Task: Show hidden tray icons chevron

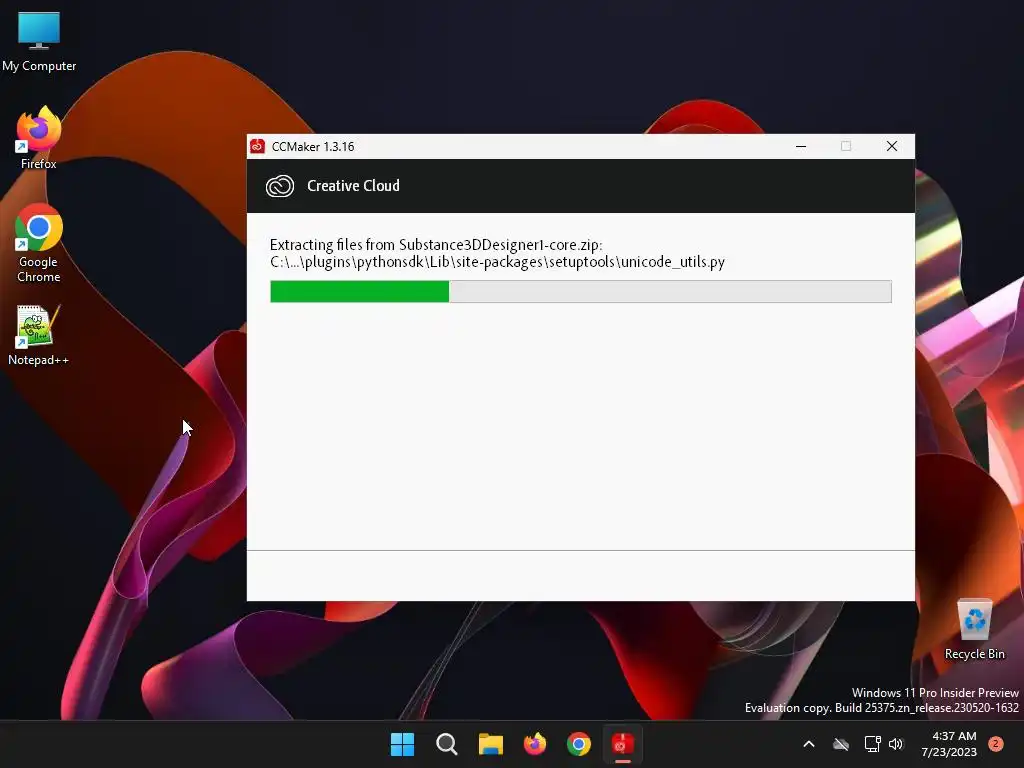Action: pos(808,744)
